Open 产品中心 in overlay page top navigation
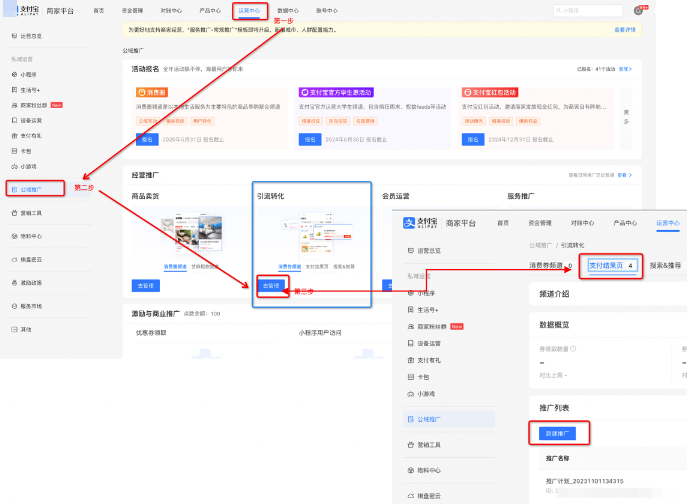Screen dimensions: 687x504 click(625, 223)
